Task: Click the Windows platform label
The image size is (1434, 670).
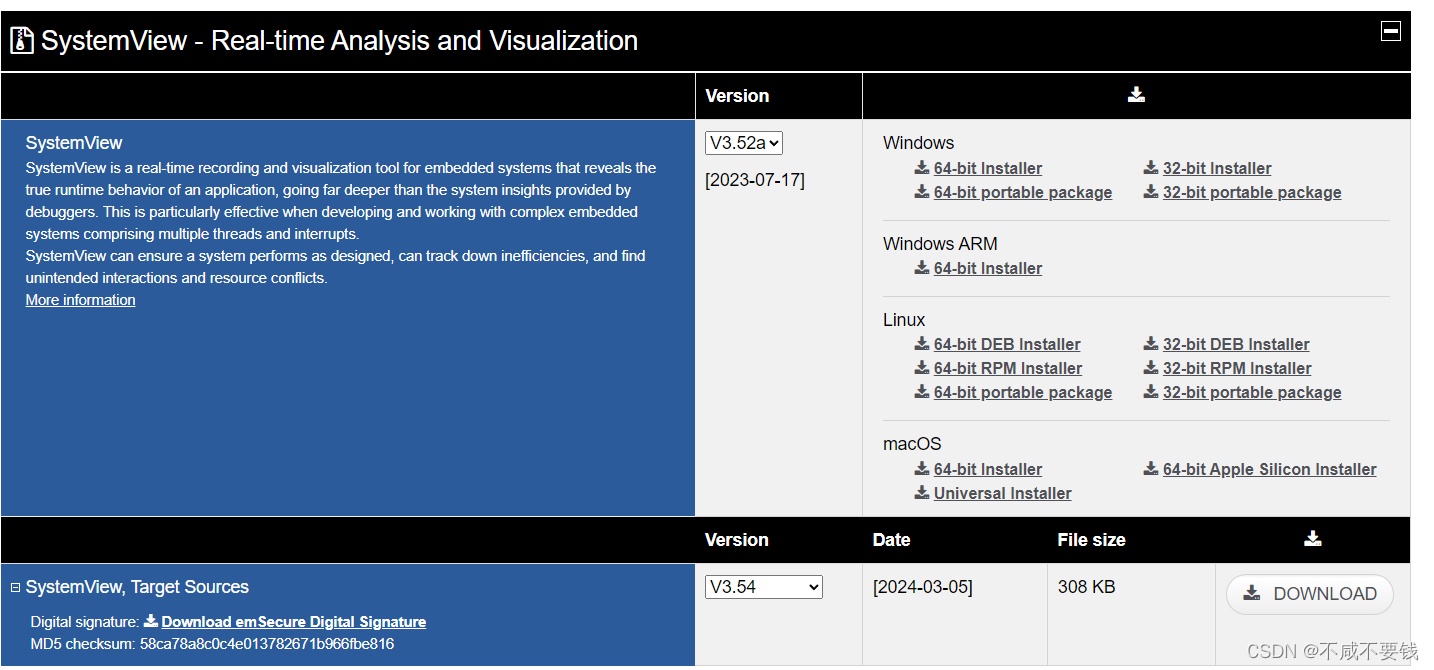Action: pos(919,143)
